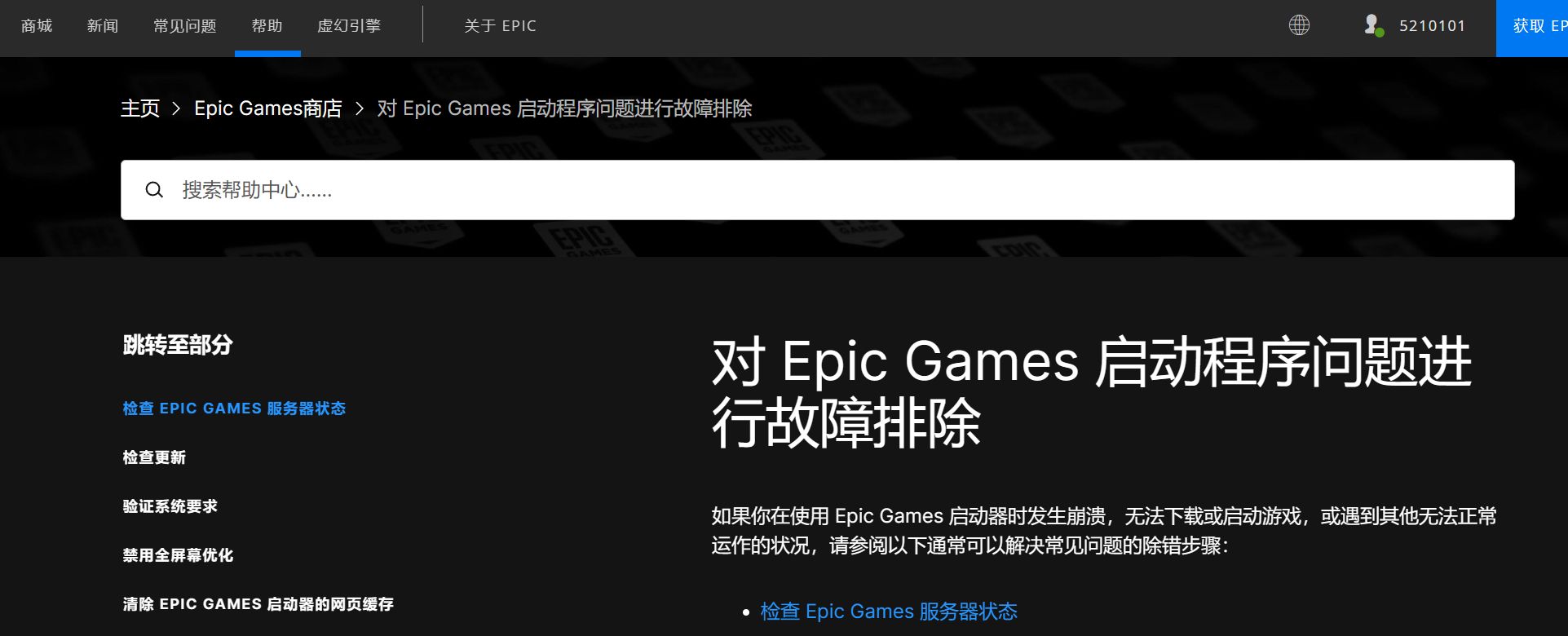
Task: Click the globe language selector icon
Action: (1299, 25)
